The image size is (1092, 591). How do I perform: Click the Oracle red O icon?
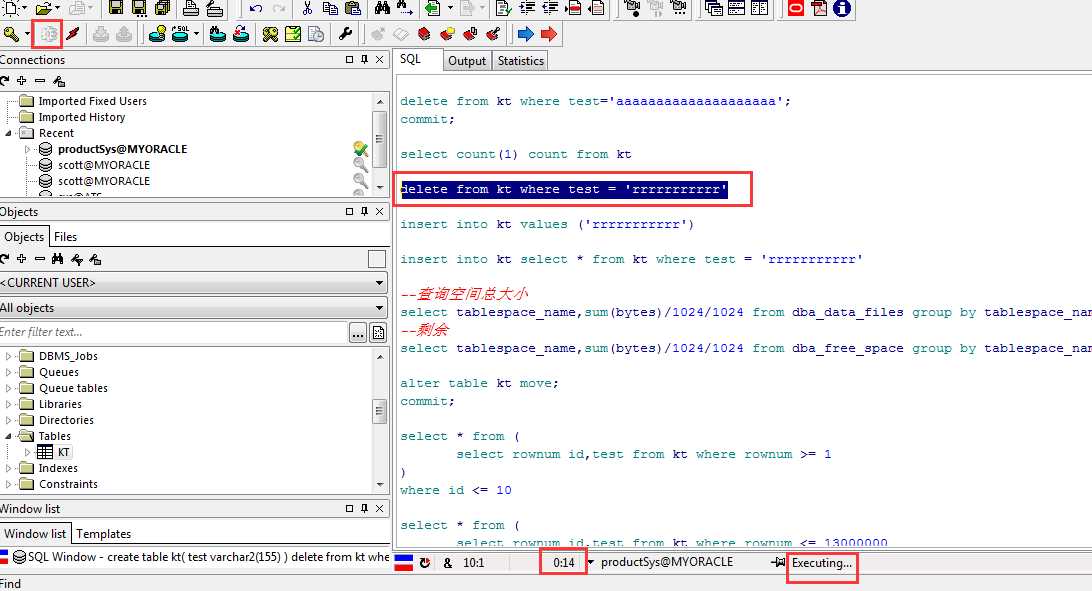point(795,8)
